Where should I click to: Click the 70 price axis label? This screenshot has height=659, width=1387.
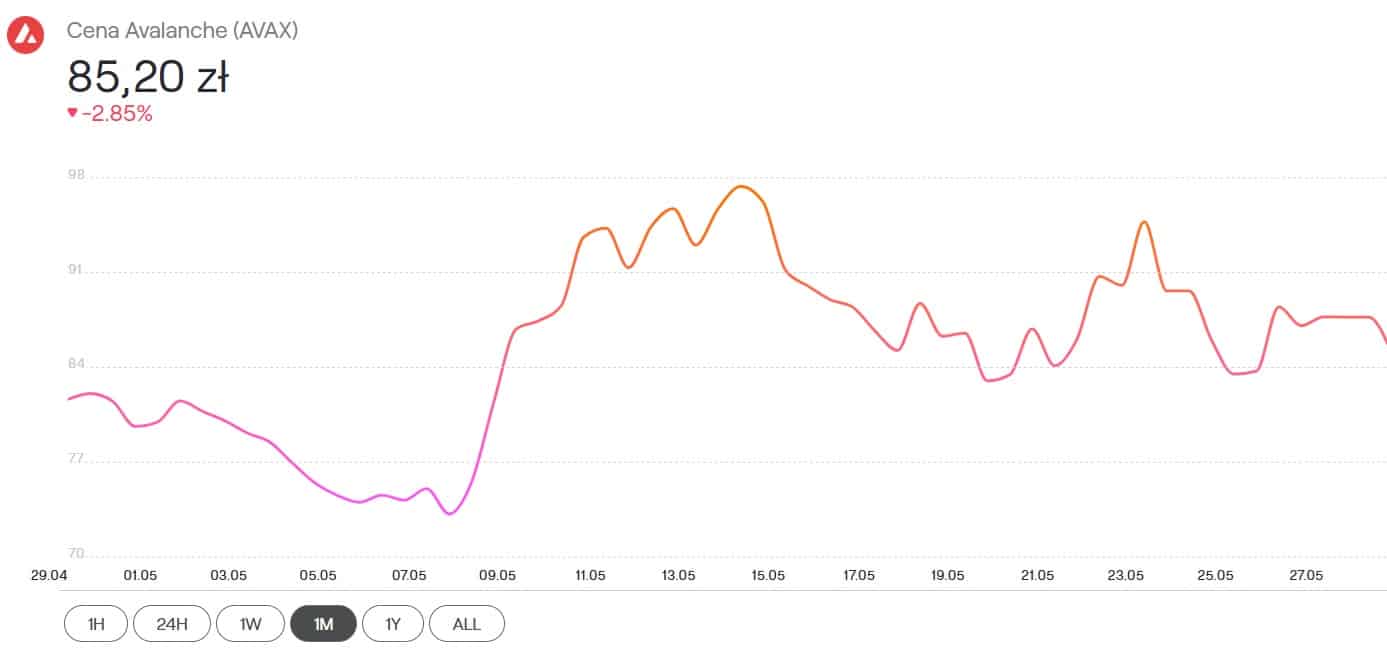pyautogui.click(x=76, y=553)
